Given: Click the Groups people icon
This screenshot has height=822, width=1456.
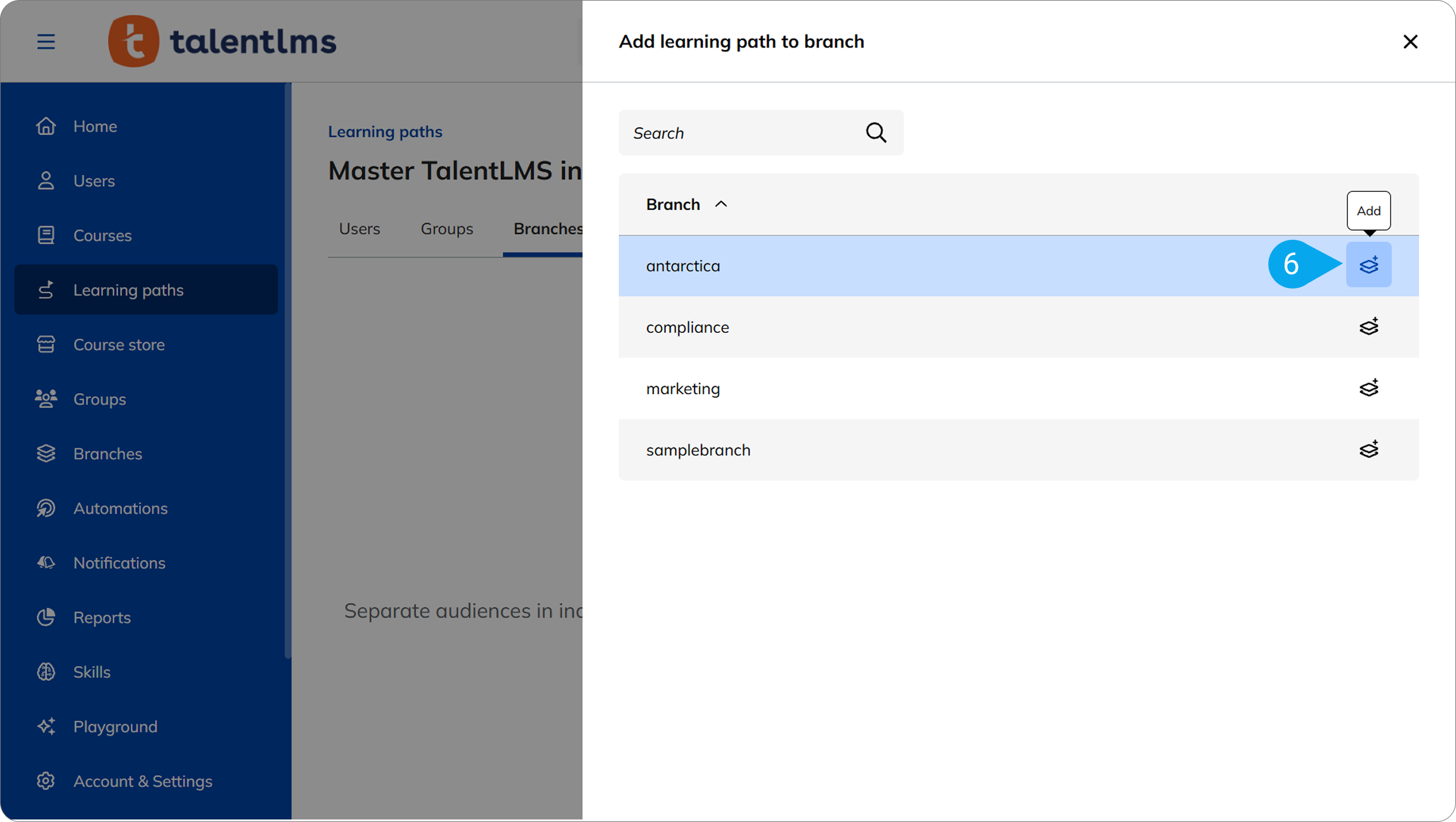Looking at the screenshot, I should click(46, 399).
